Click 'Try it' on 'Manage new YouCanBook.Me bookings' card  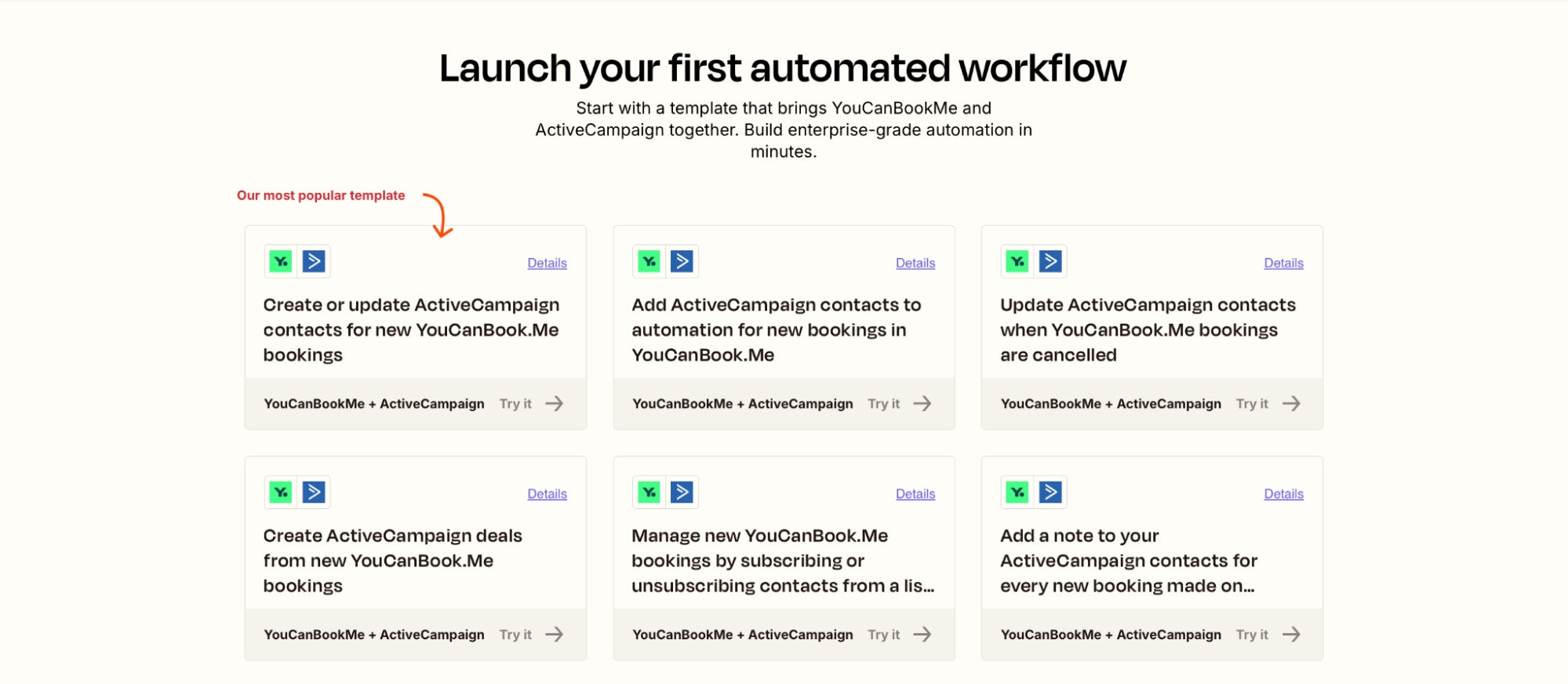(883, 634)
